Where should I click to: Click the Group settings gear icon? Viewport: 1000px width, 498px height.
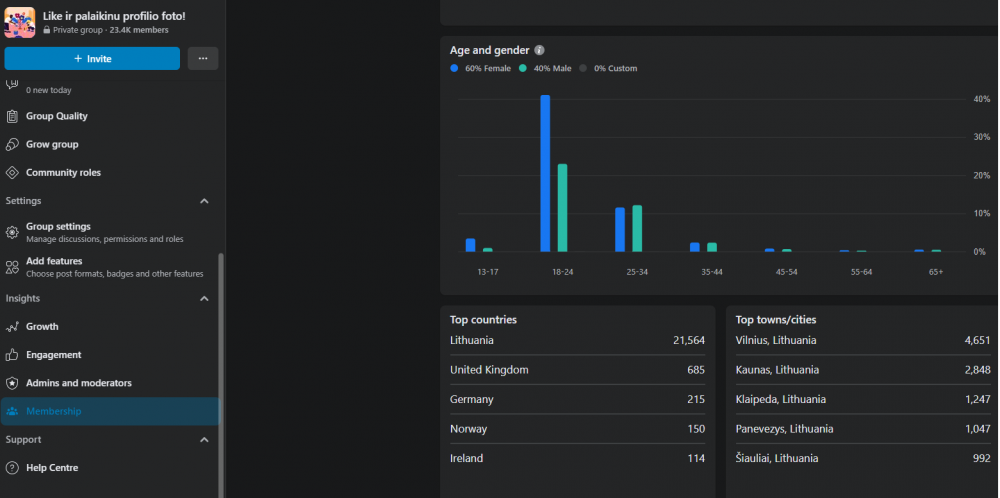tap(12, 233)
